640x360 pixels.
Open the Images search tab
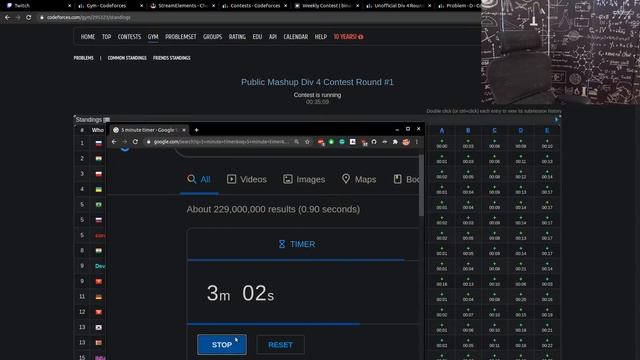click(304, 179)
